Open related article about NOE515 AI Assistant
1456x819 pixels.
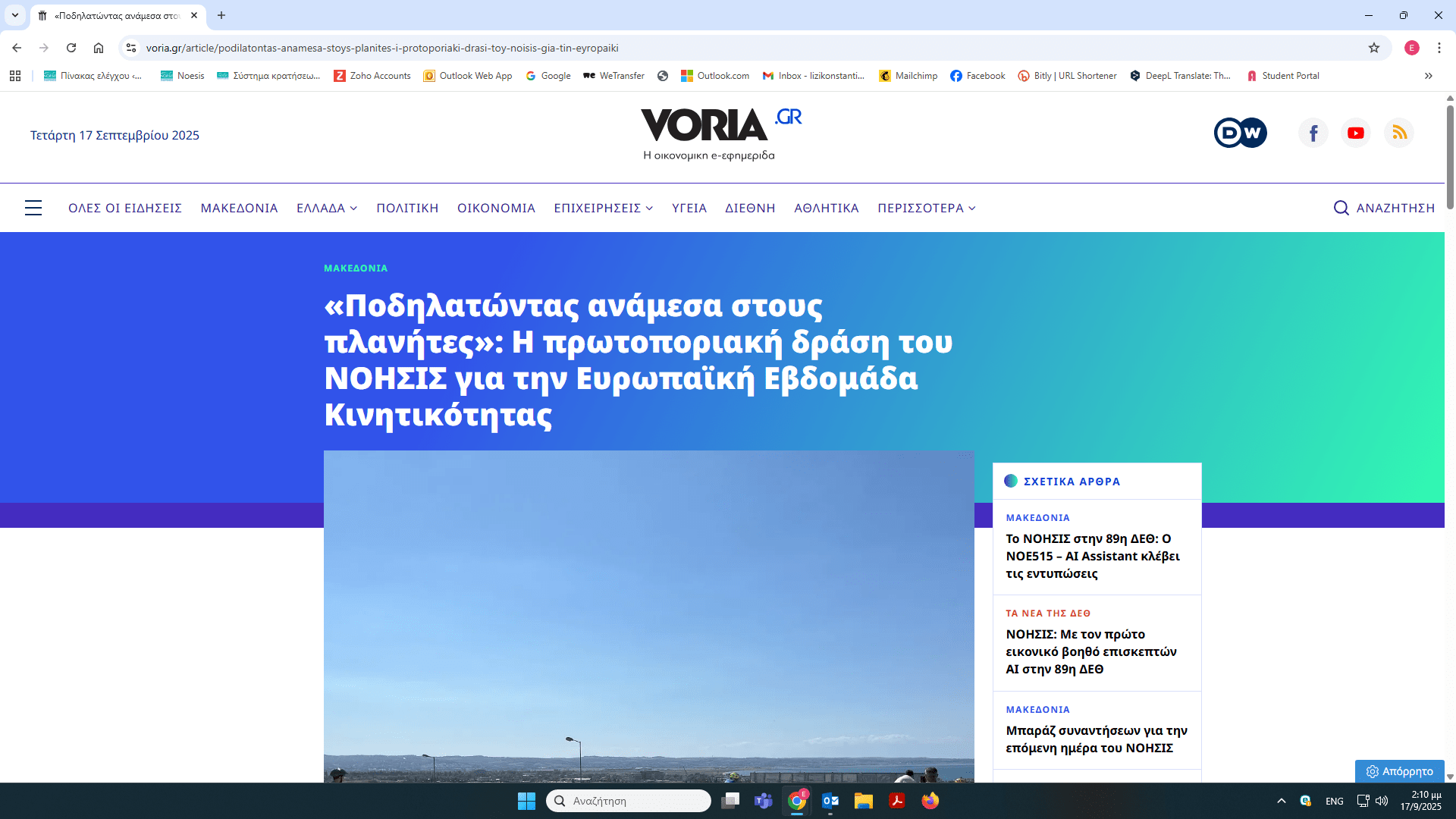pyautogui.click(x=1093, y=556)
